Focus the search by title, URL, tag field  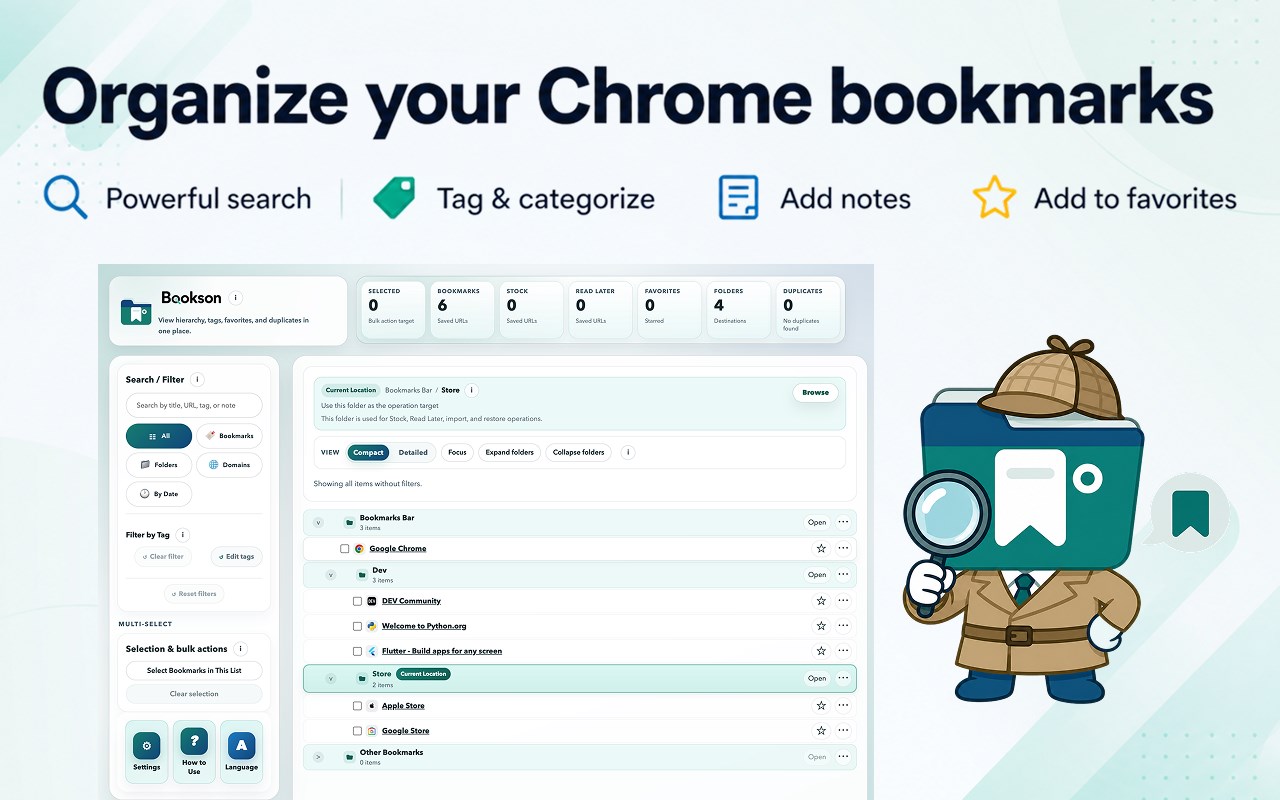click(194, 405)
